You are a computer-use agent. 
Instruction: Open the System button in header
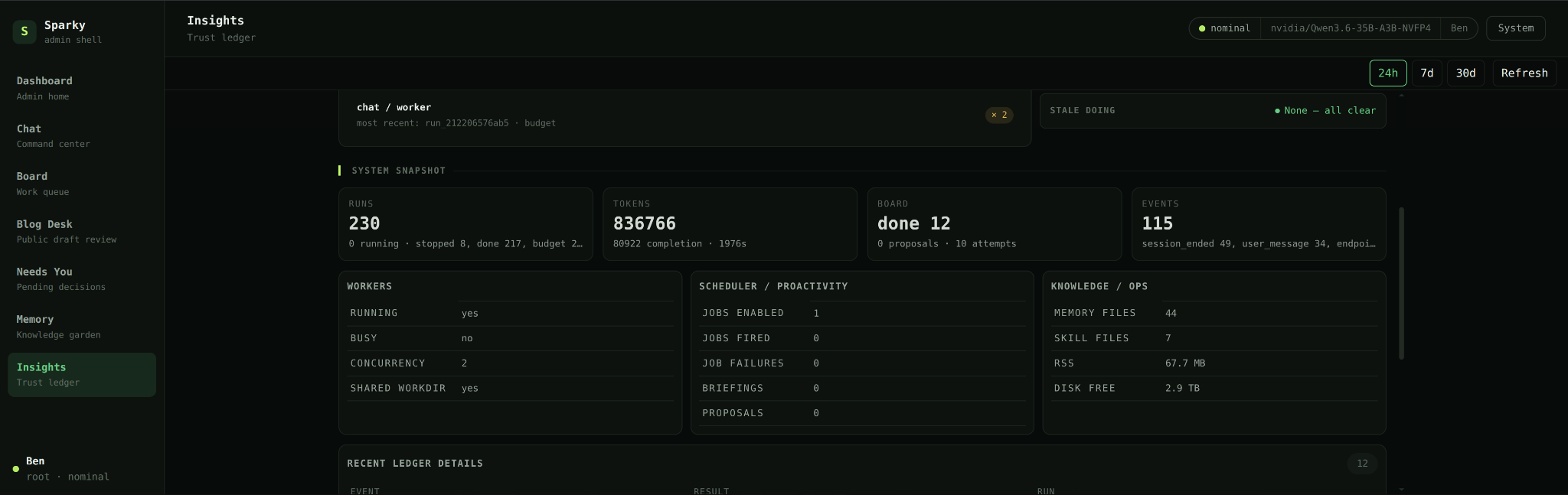[x=1516, y=28]
